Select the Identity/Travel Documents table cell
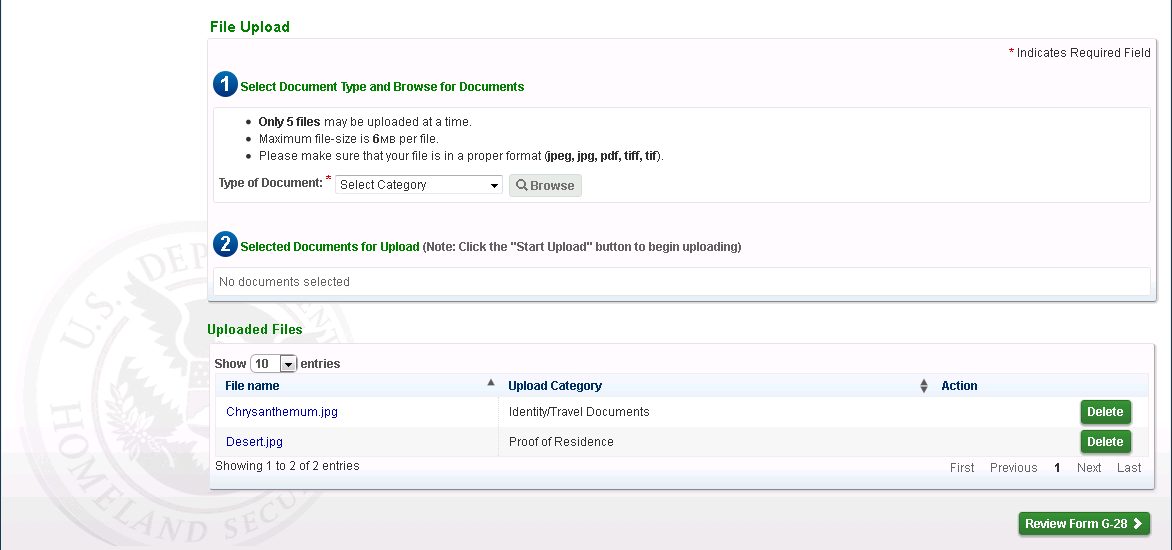The height and width of the screenshot is (550, 1172). click(x=579, y=412)
